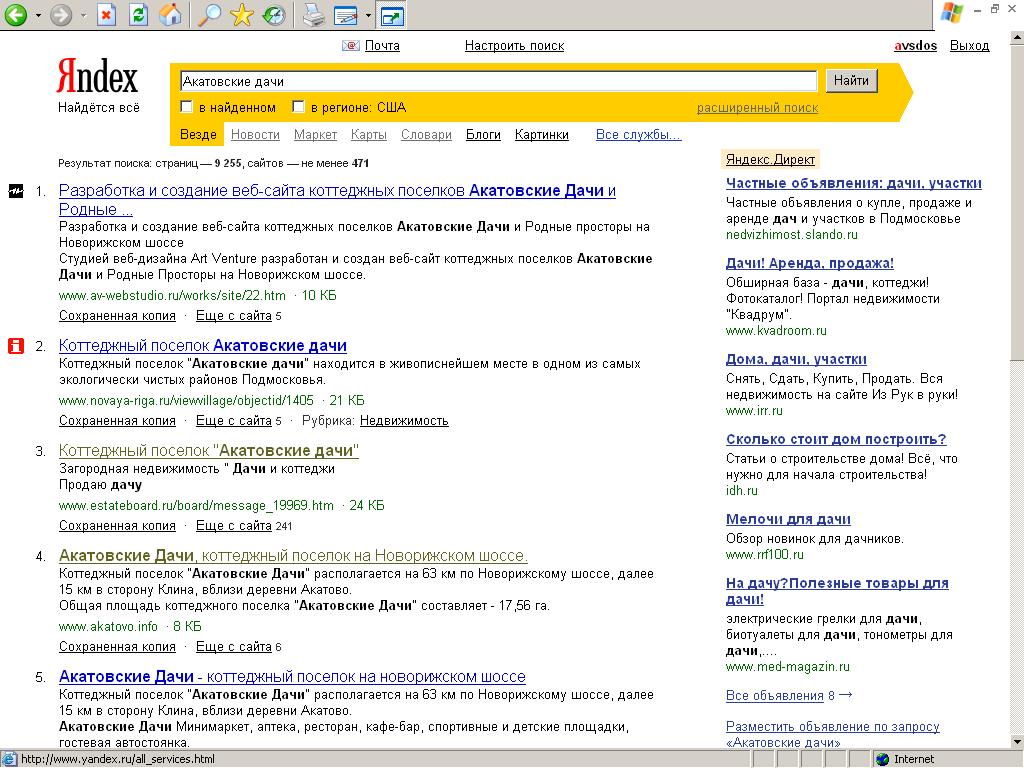
Task: Click the vertical scrollbar down arrow
Action: click(1015, 741)
